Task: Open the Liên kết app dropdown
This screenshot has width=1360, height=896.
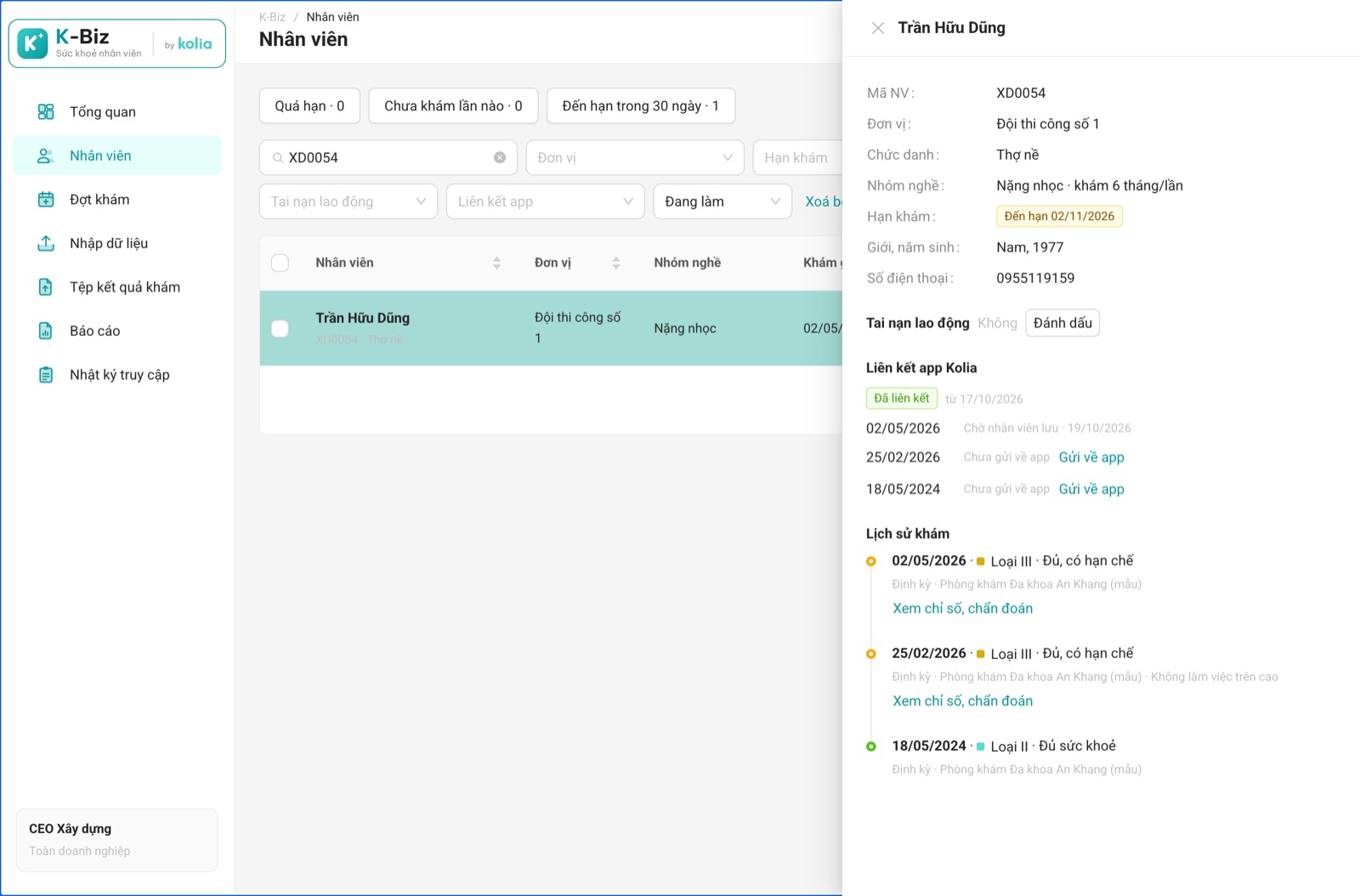Action: (546, 201)
